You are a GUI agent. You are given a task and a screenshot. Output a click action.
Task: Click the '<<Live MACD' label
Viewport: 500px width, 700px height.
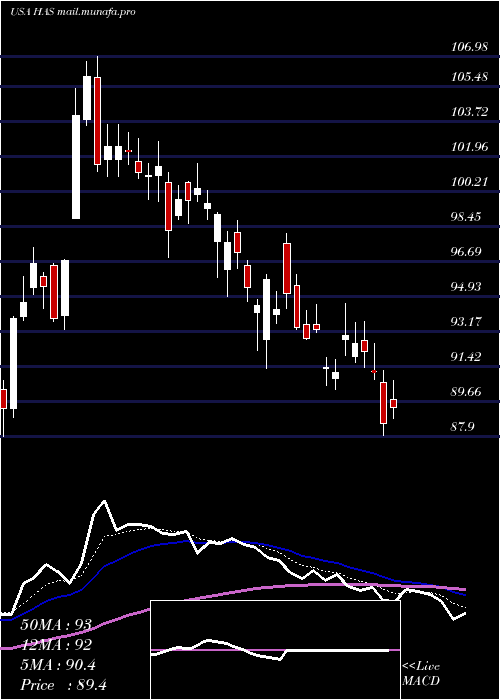[421, 673]
